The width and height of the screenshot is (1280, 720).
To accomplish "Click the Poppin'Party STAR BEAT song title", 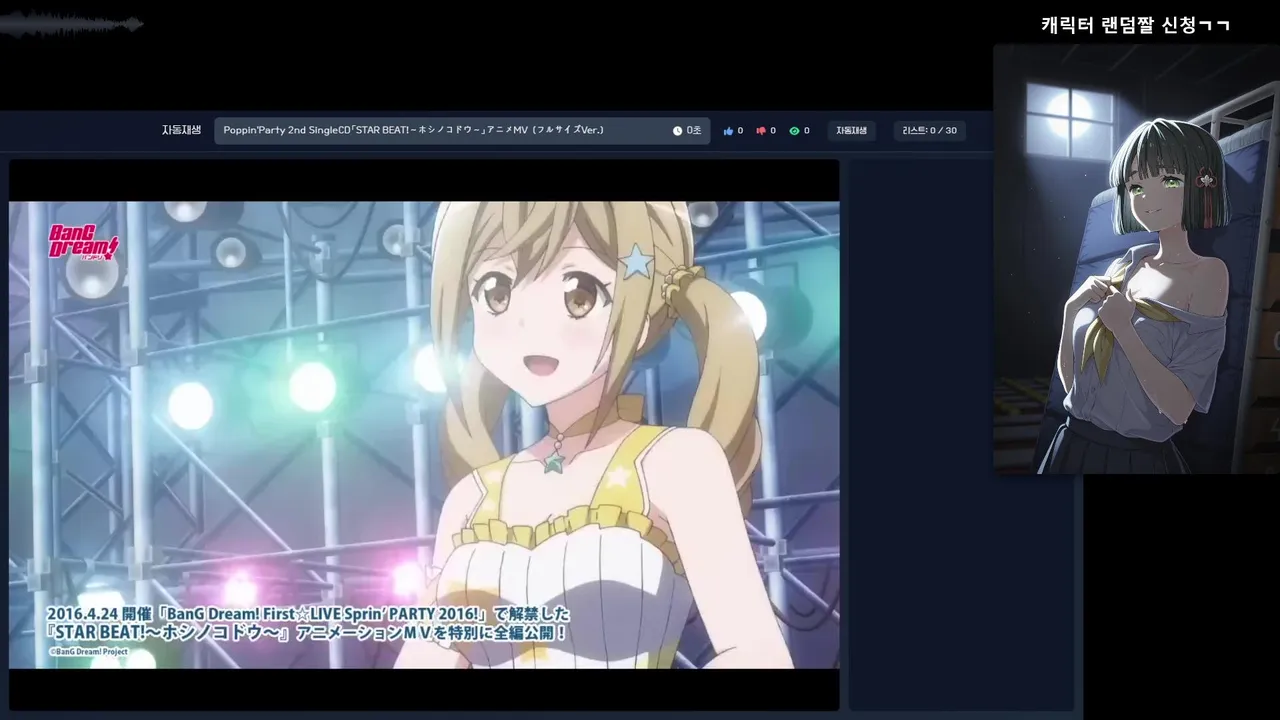I will (413, 130).
